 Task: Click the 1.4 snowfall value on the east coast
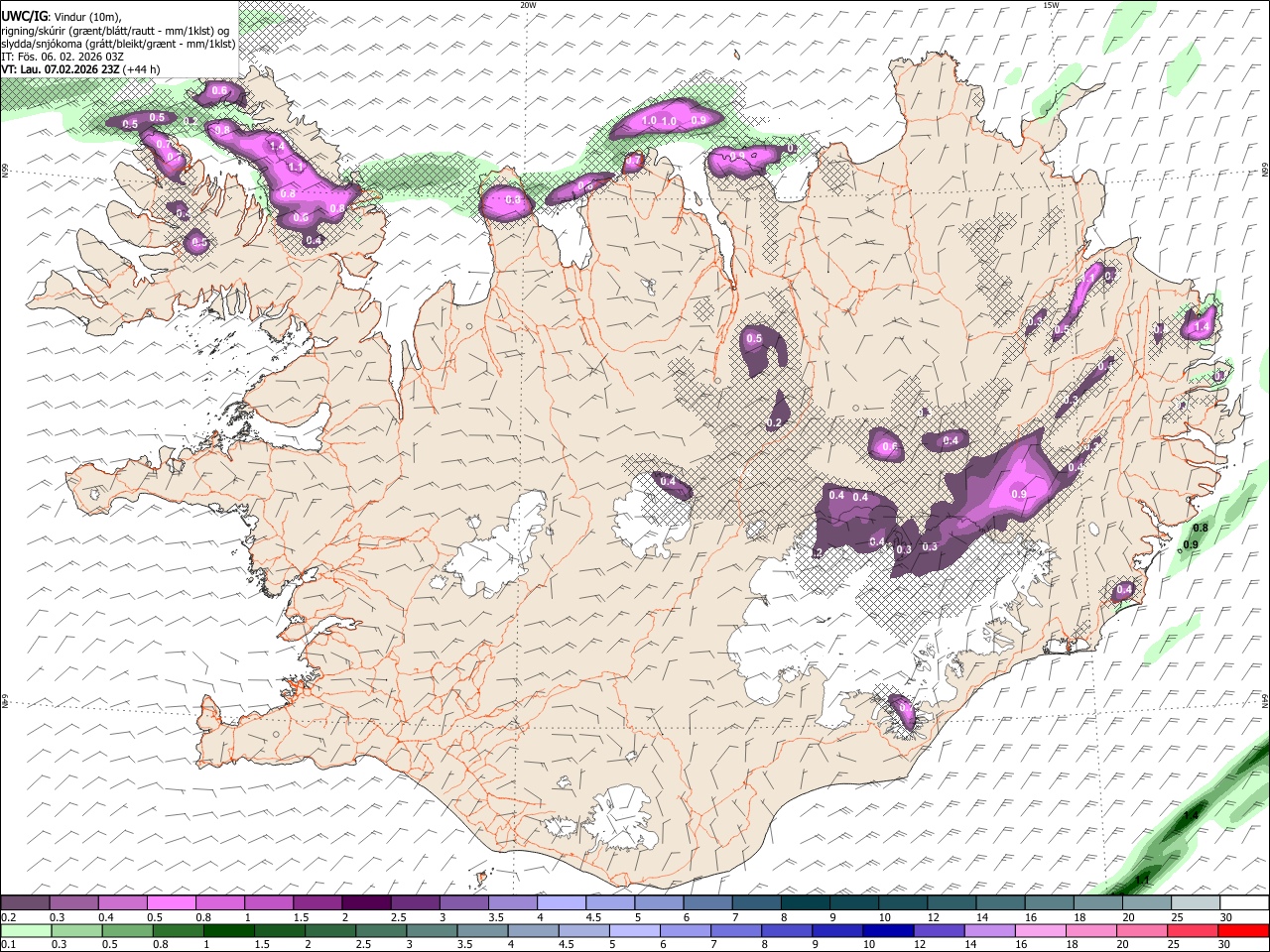[1202, 326]
